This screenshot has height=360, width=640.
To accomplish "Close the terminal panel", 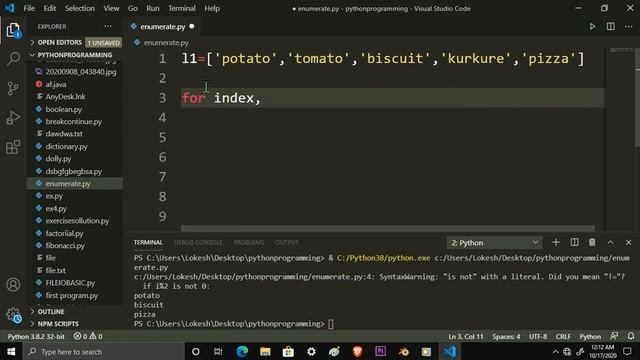I will (628, 242).
